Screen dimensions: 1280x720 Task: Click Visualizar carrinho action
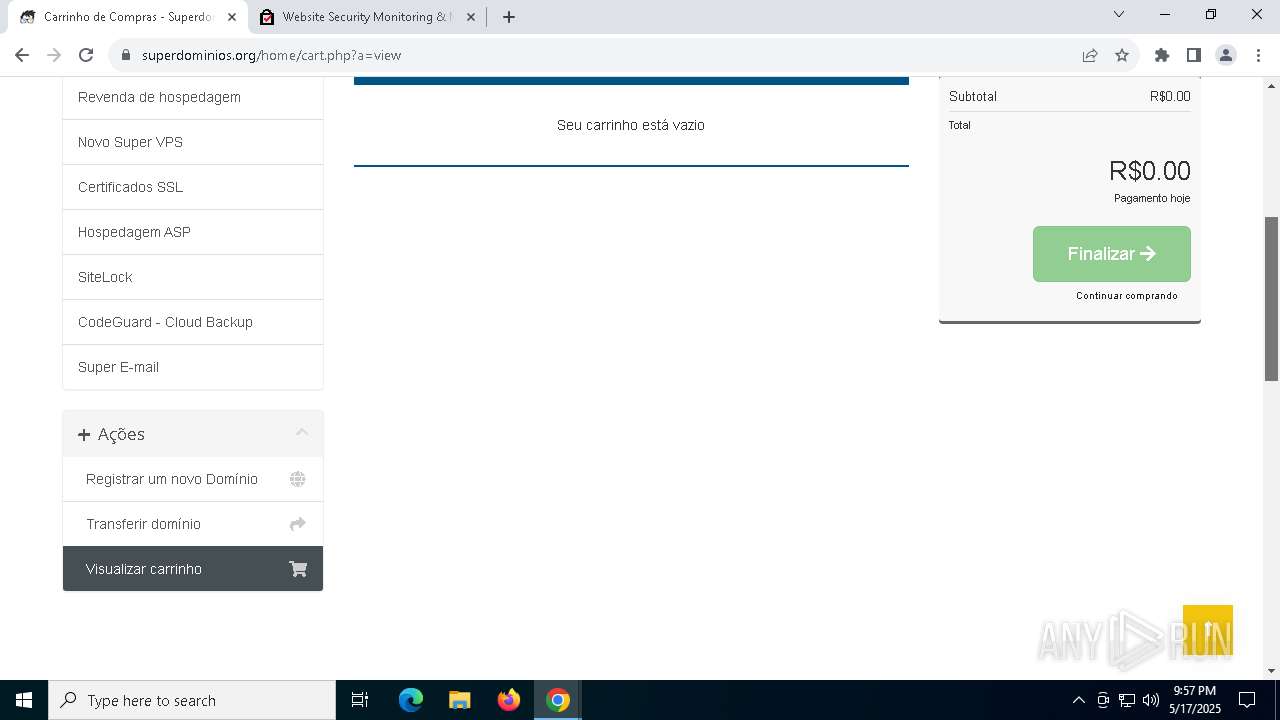coord(193,569)
